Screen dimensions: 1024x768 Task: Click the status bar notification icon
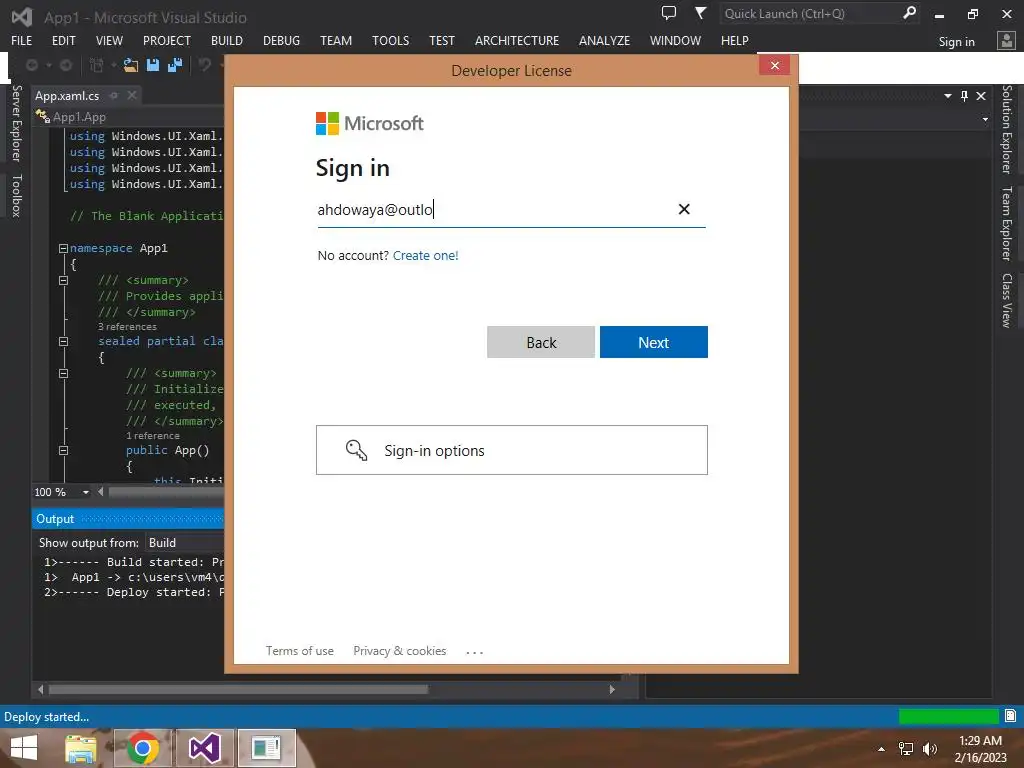(1010, 716)
